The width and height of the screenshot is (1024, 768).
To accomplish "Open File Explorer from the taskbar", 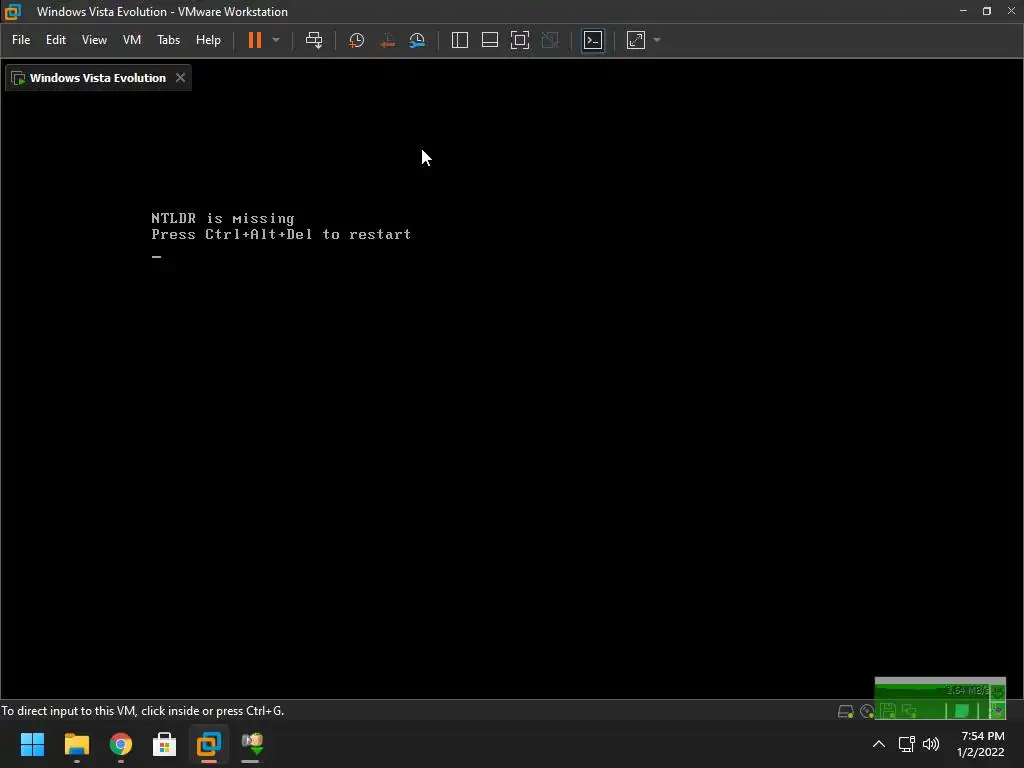I will coord(76,744).
